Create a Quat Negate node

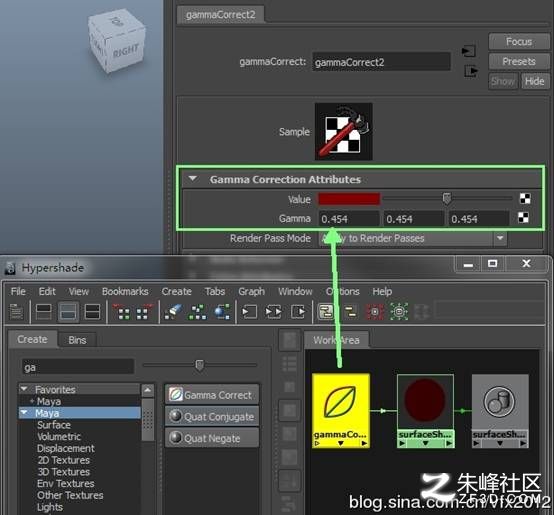click(212, 438)
